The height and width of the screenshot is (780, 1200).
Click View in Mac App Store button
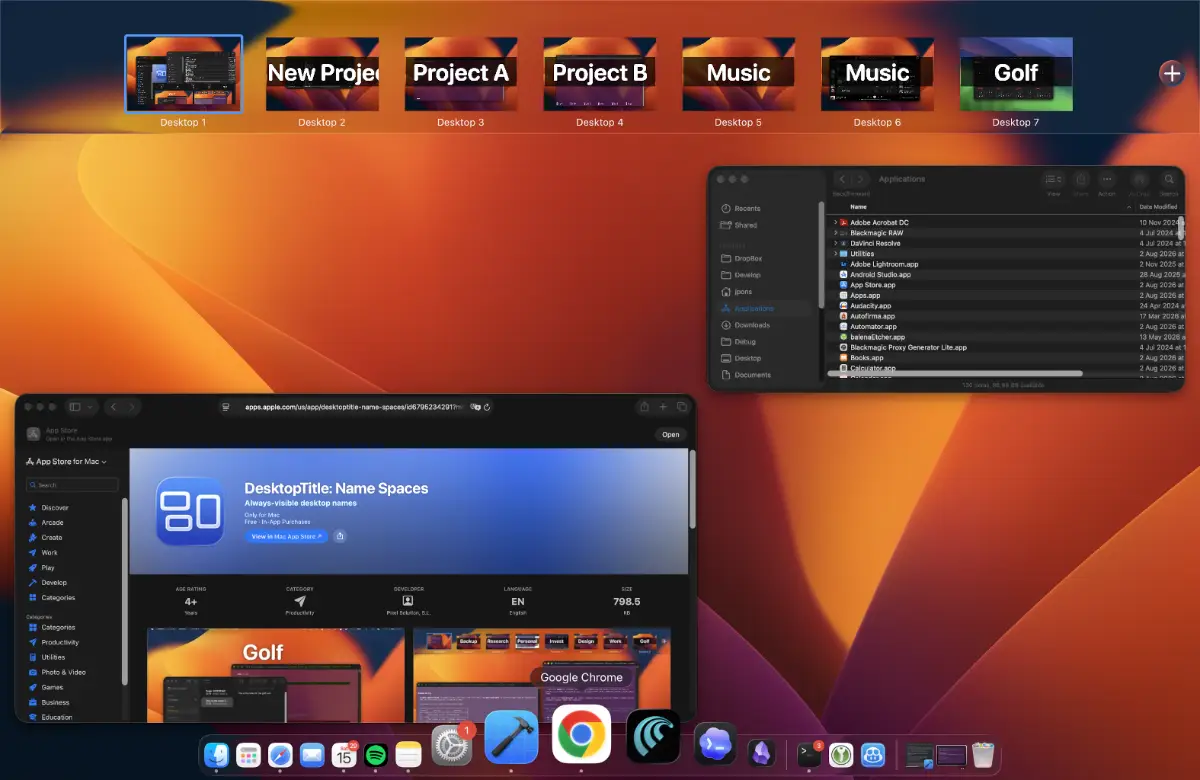pos(286,537)
